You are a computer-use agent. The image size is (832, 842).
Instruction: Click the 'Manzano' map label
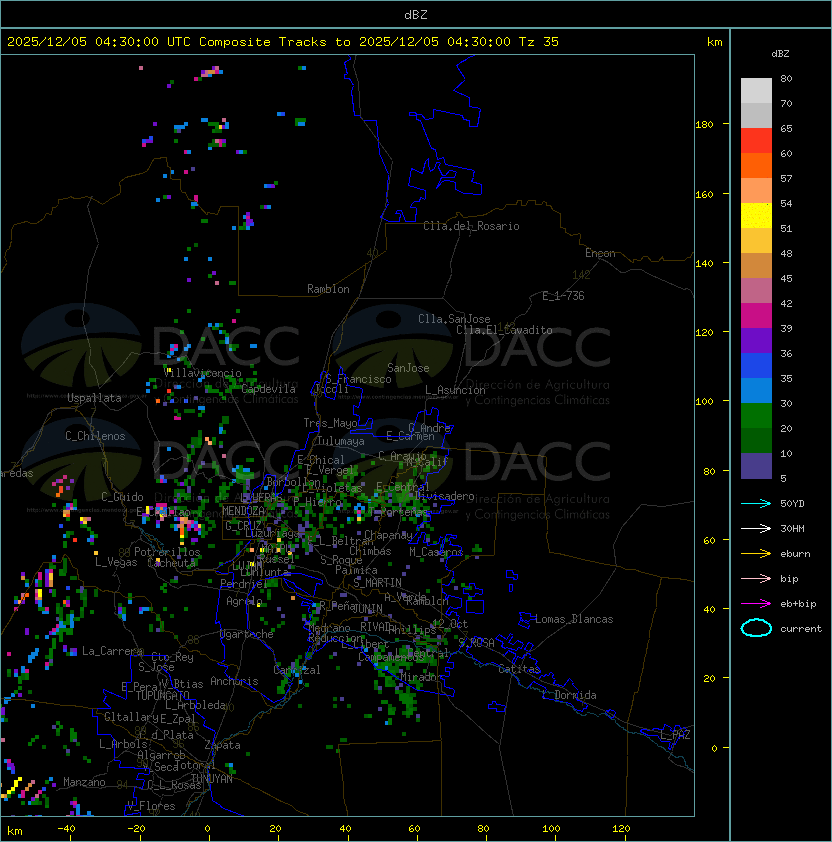(84, 782)
